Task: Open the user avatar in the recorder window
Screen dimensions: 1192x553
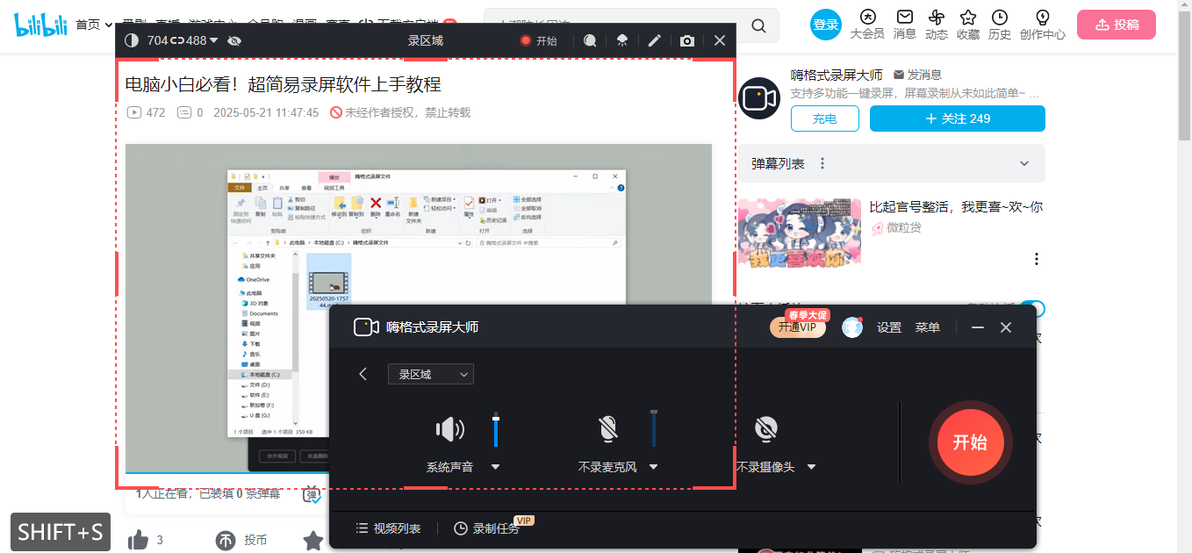Action: pos(852,328)
